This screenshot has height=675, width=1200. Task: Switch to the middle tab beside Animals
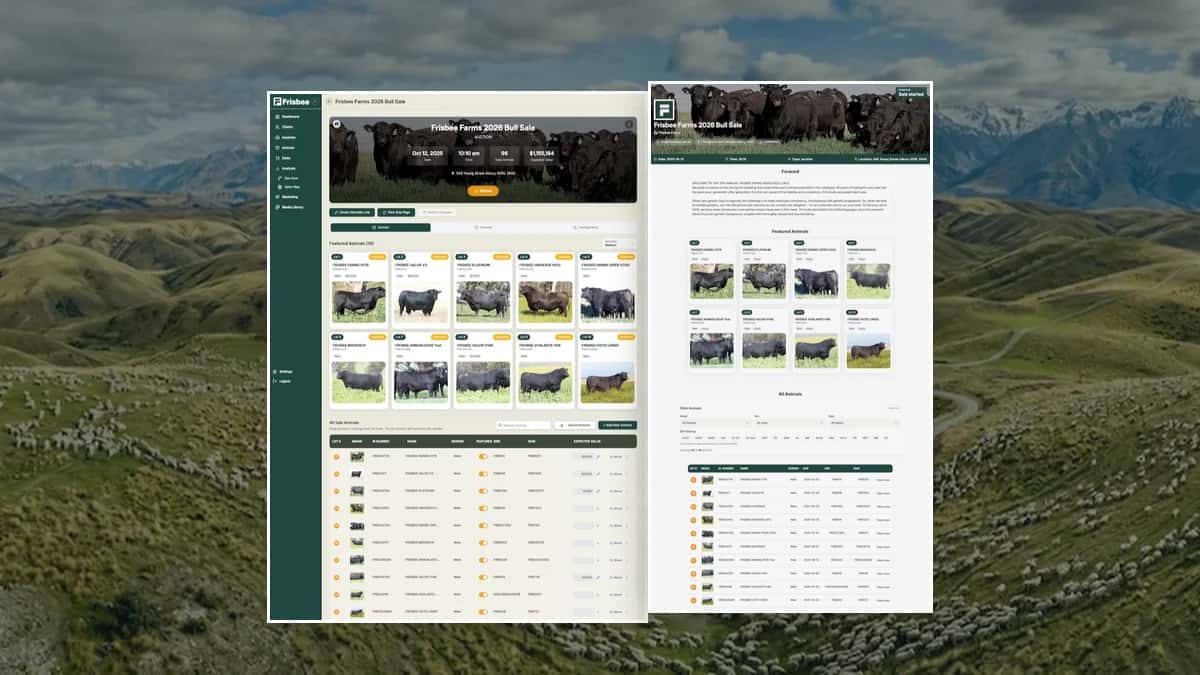pyautogui.click(x=483, y=228)
